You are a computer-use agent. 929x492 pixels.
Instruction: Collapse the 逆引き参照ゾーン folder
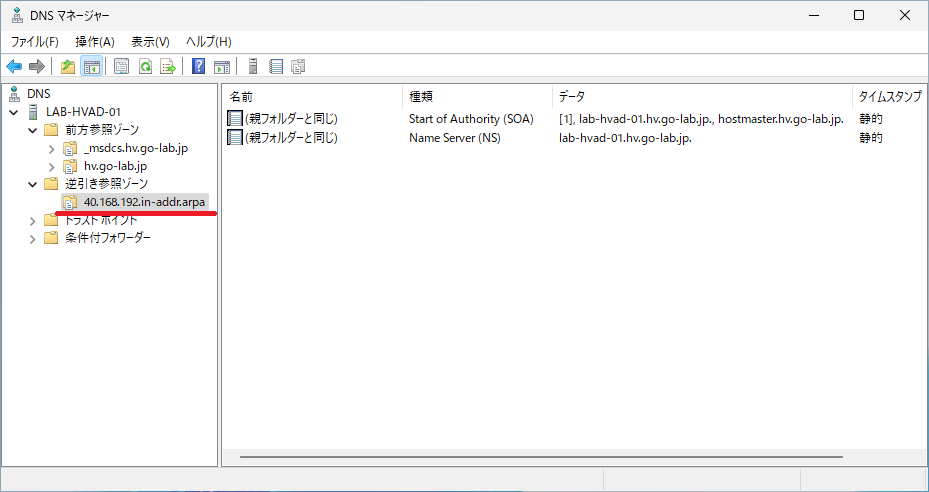pos(33,184)
